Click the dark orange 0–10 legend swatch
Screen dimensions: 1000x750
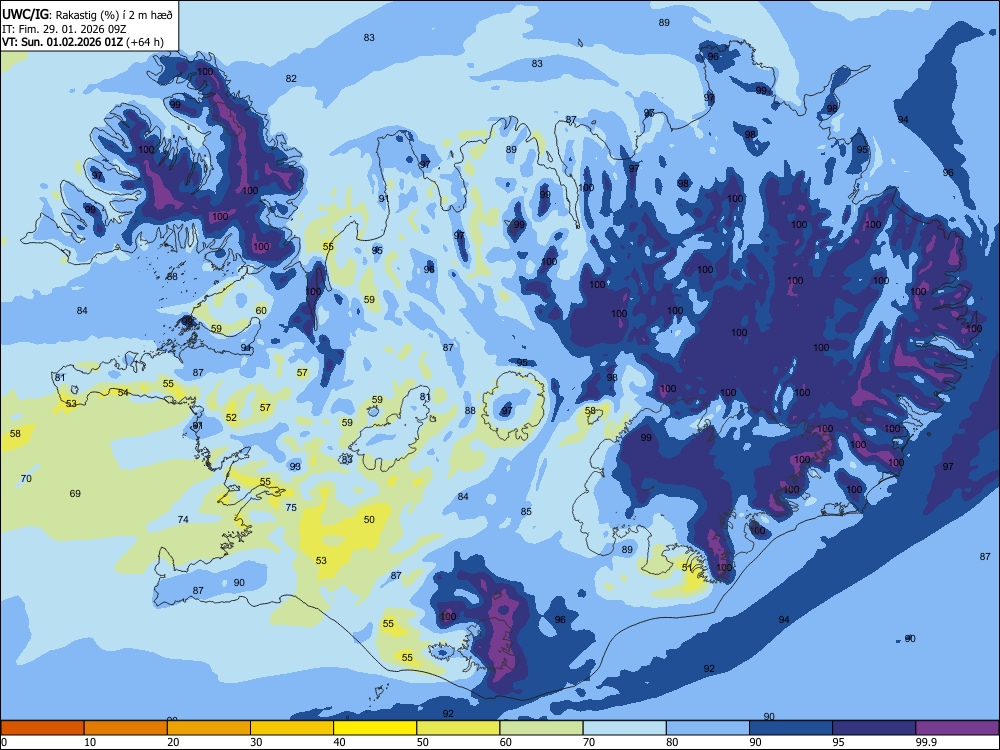point(42,728)
